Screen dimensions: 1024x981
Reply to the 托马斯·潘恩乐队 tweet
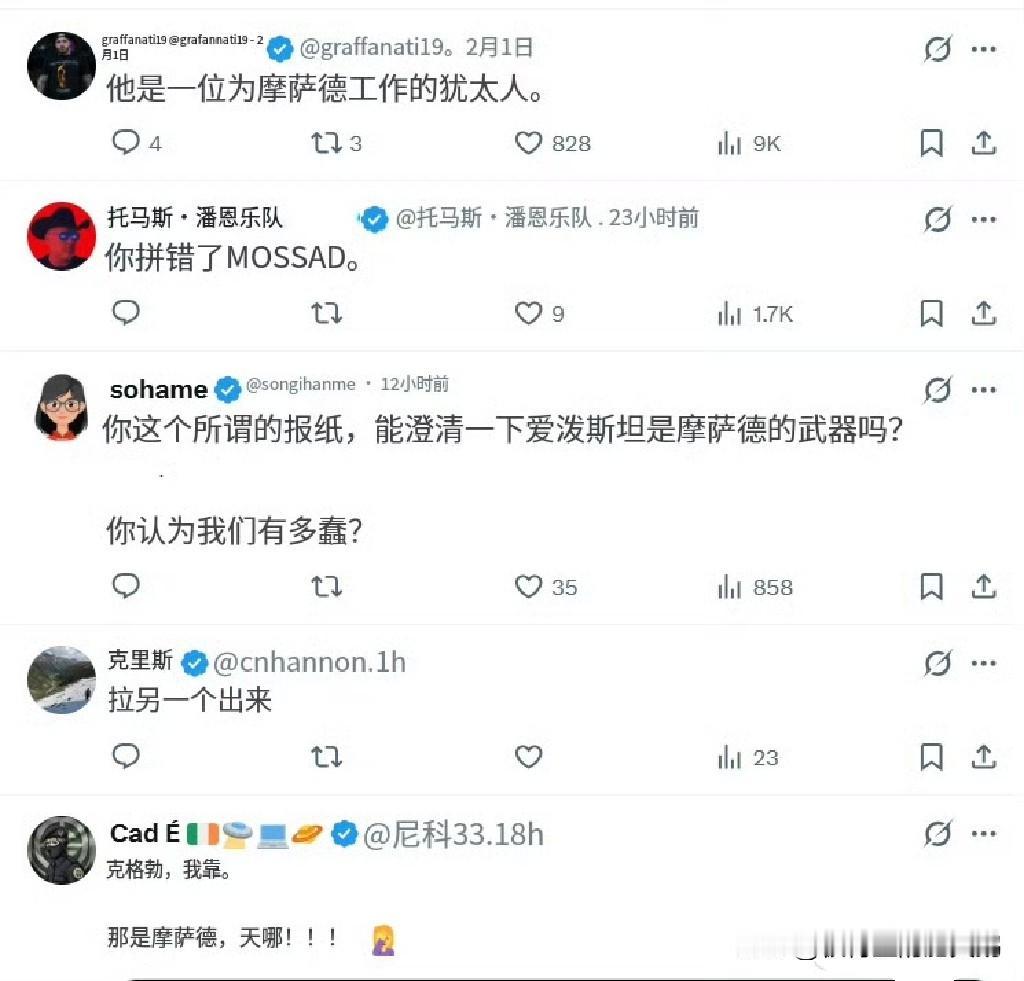(x=126, y=312)
